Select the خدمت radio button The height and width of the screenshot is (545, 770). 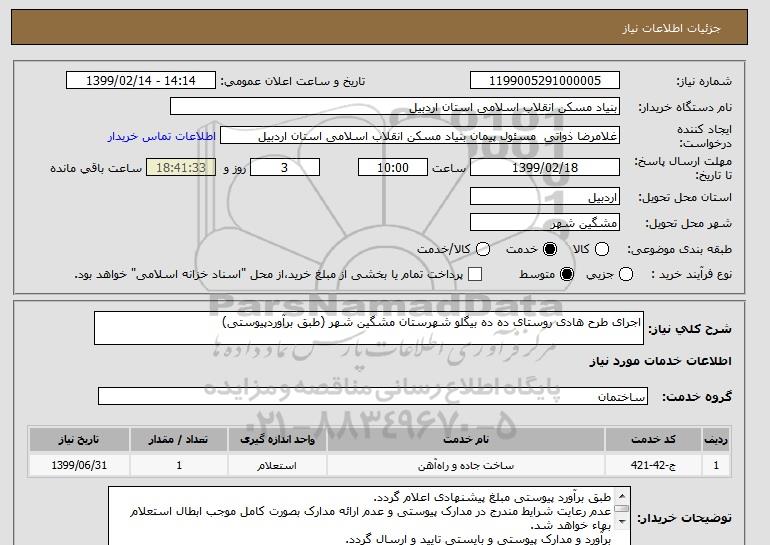[x=550, y=249]
